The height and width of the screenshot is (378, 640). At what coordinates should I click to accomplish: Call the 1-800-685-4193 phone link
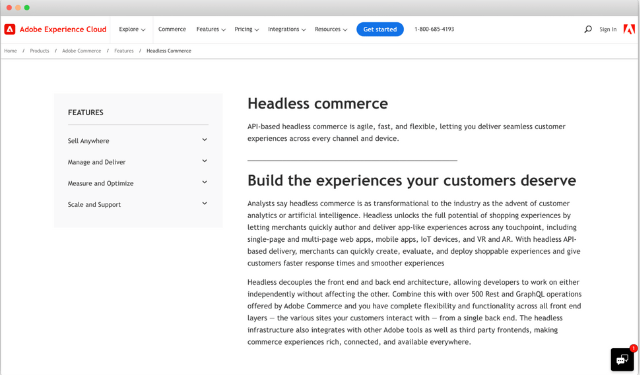pos(434,29)
